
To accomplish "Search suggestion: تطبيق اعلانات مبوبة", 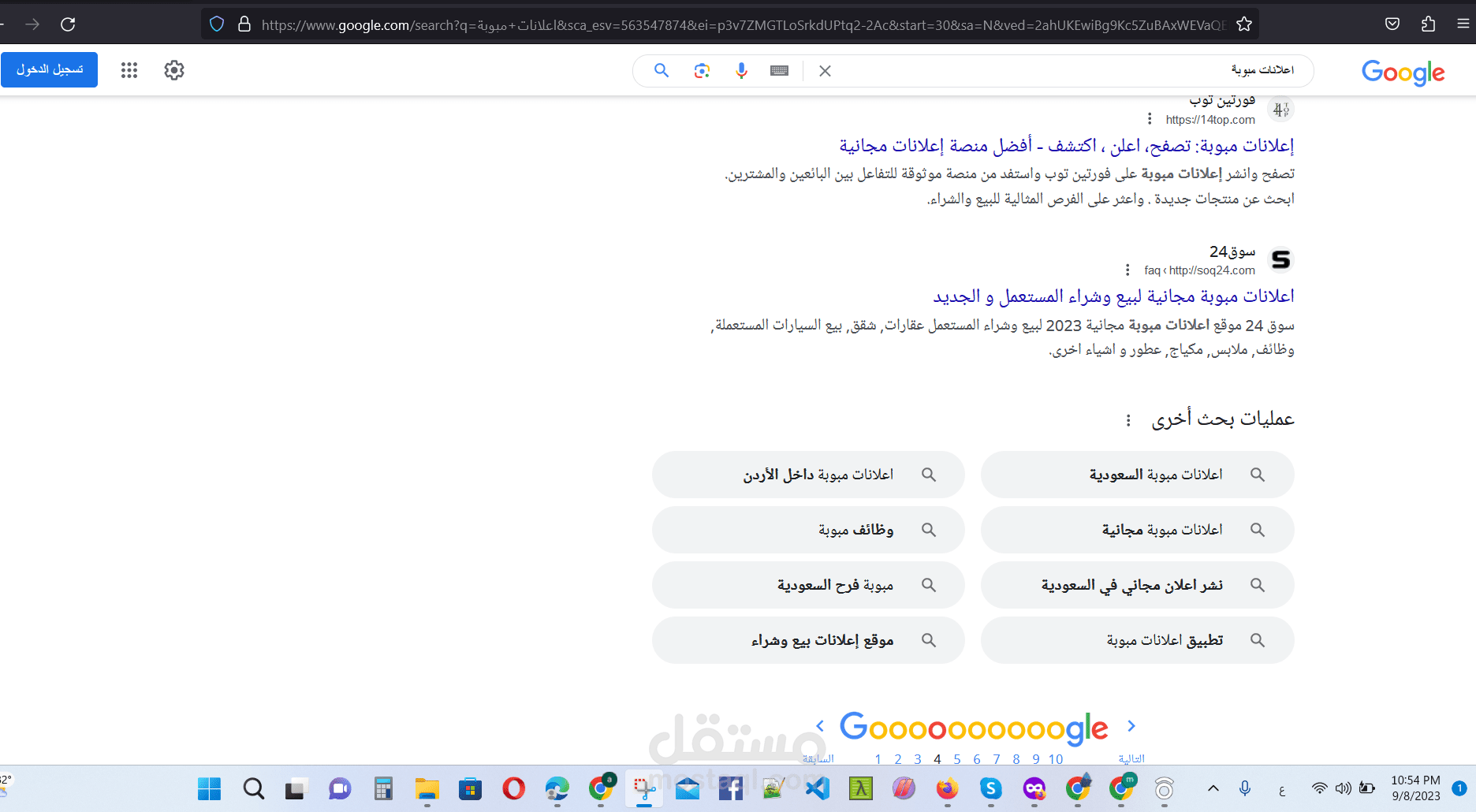I will click(1137, 640).
